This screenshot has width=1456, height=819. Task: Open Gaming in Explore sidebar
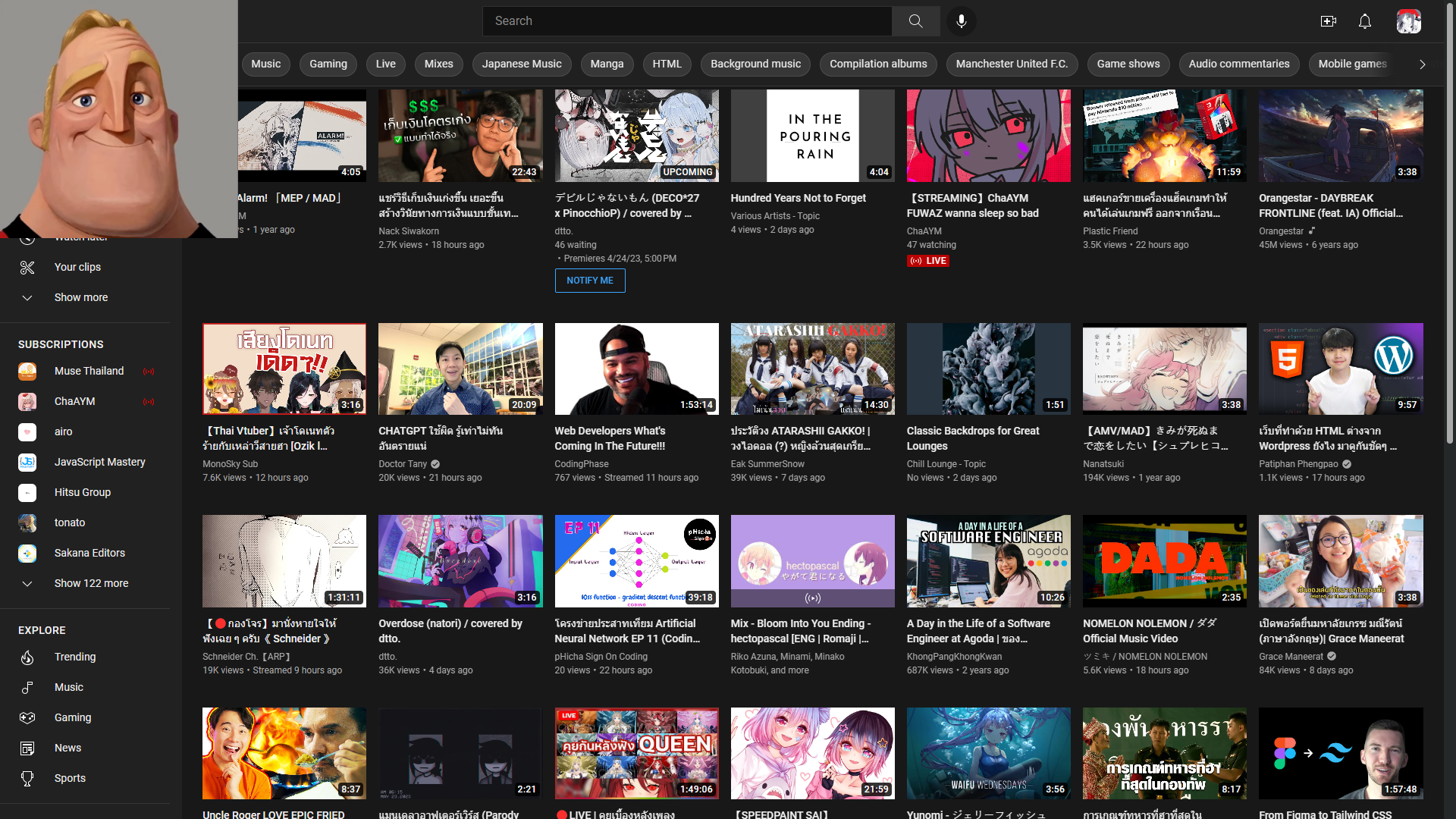[73, 717]
